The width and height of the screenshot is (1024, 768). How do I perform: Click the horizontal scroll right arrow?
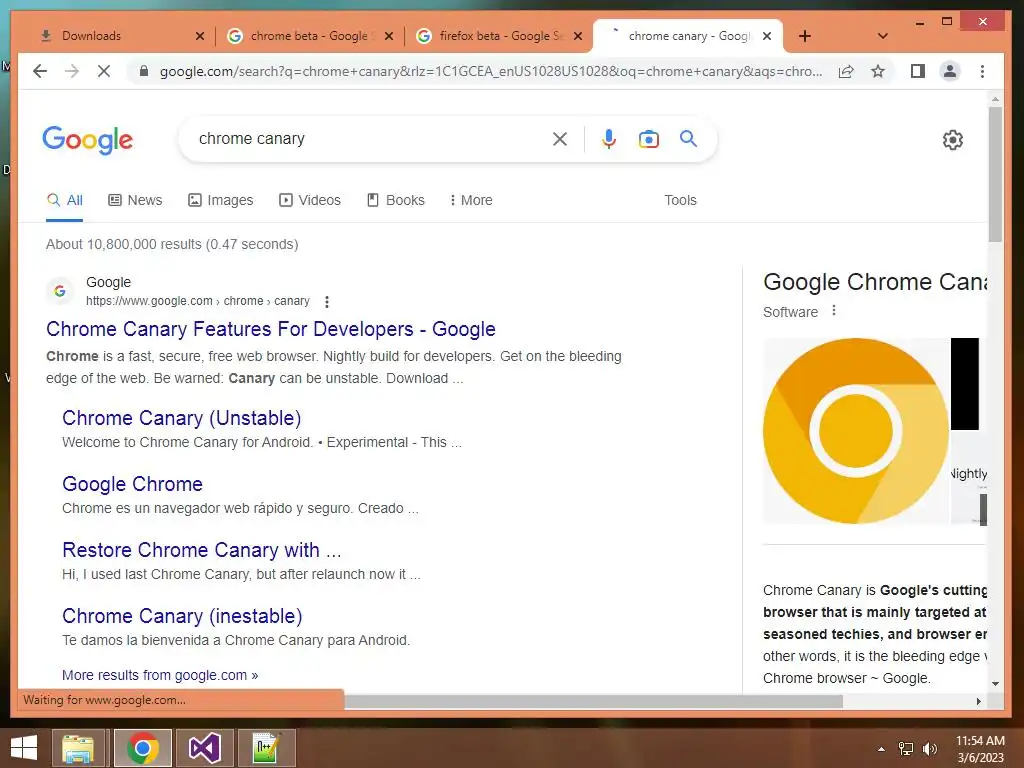point(978,701)
